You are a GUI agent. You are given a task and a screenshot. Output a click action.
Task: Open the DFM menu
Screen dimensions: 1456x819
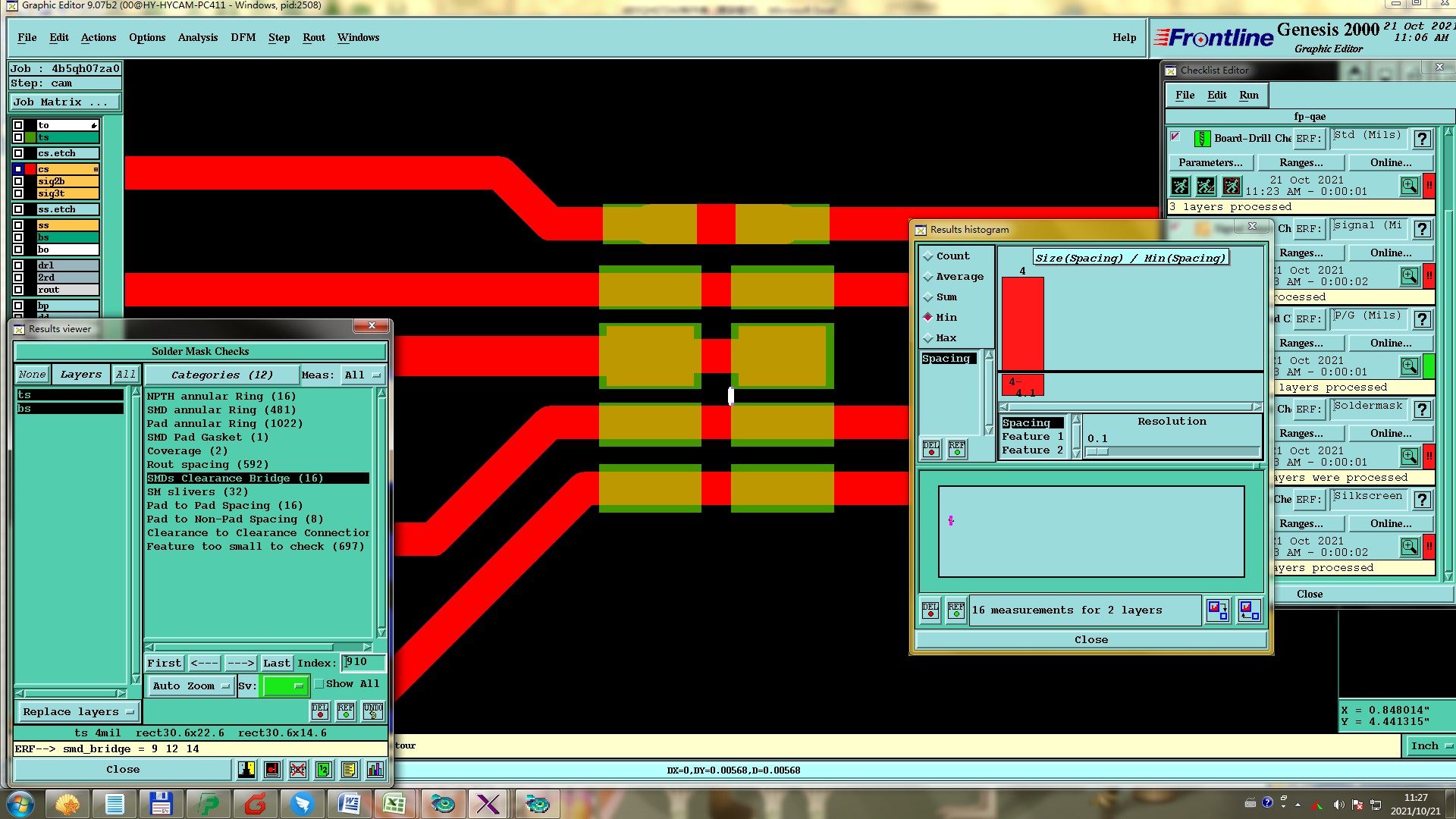click(243, 37)
